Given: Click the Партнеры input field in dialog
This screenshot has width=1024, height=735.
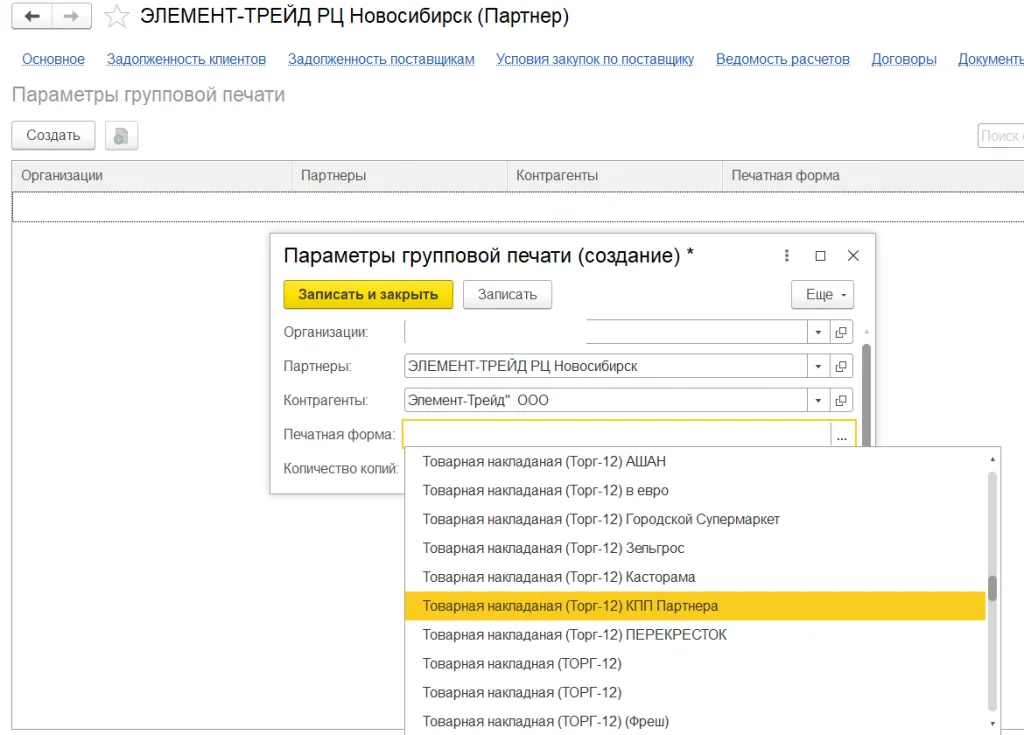Looking at the screenshot, I should 605,366.
